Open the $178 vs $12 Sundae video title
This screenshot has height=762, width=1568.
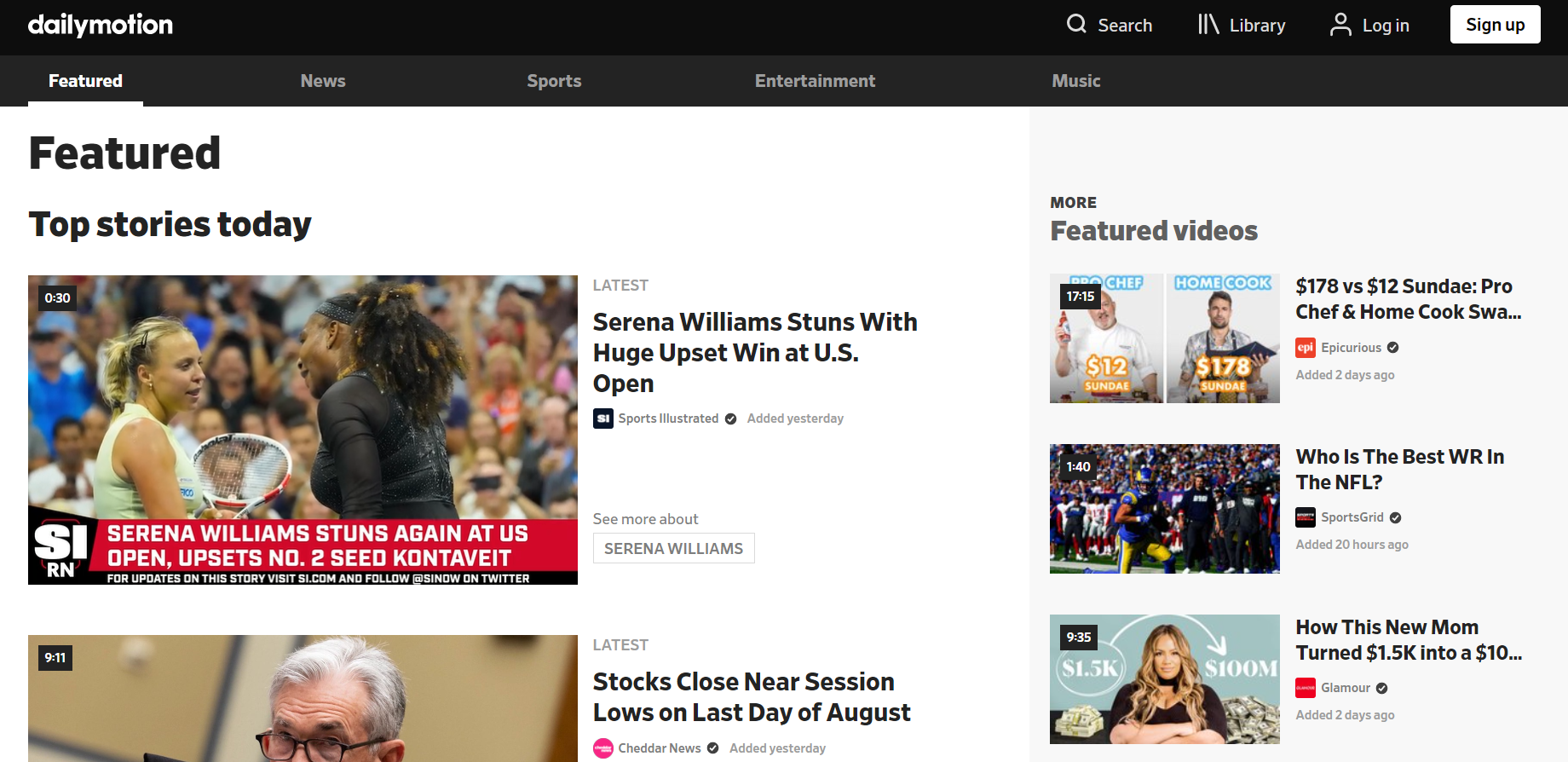coord(1409,299)
